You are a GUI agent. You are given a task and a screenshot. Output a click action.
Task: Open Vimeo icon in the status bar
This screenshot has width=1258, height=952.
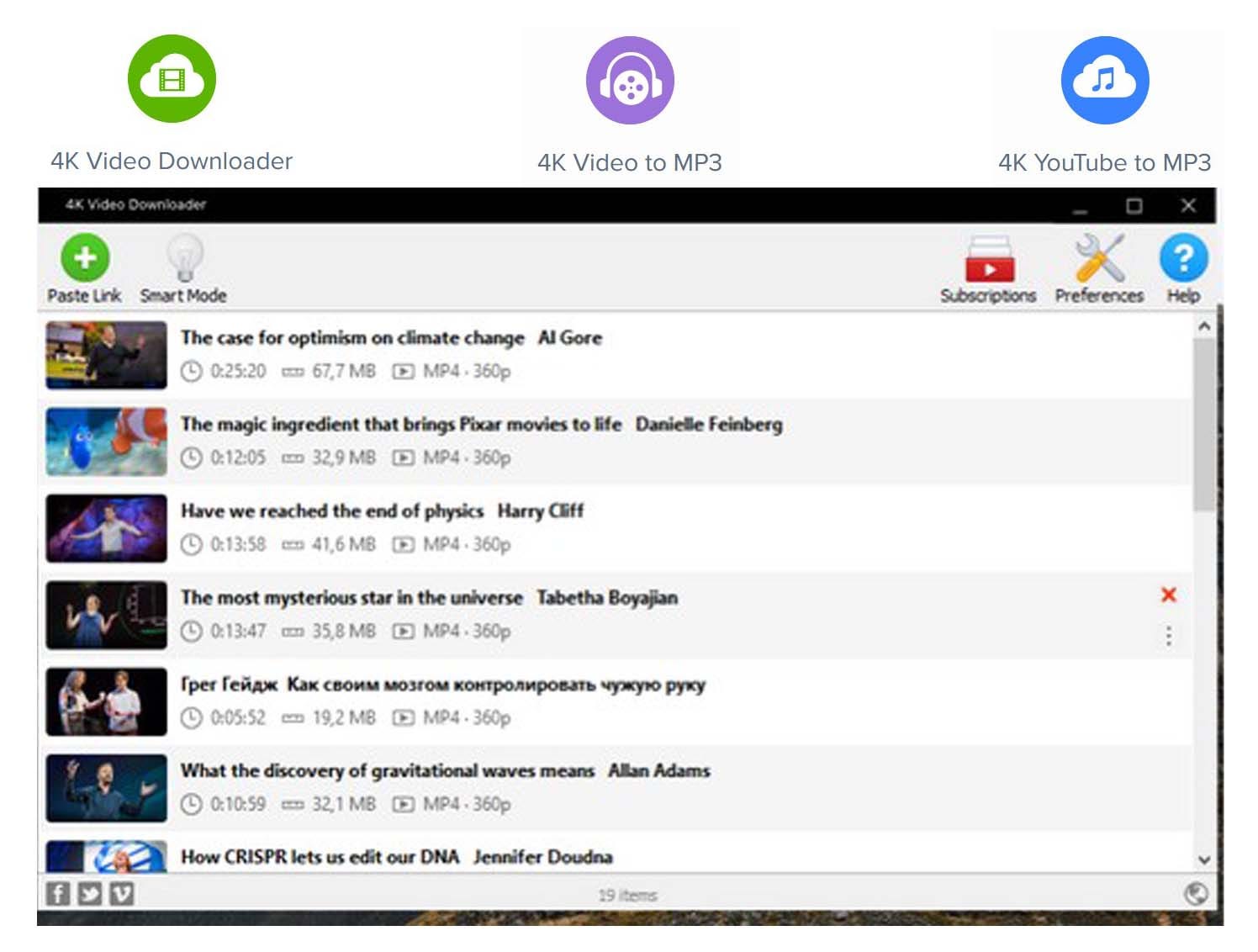pyautogui.click(x=122, y=893)
